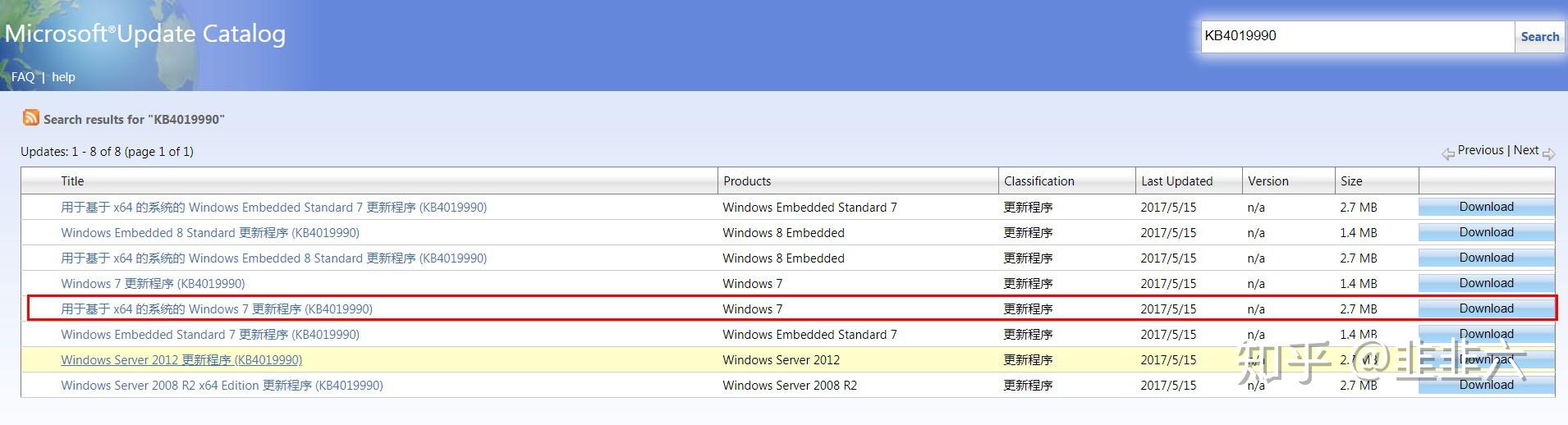Open Windows 7 更新程序 (KB4019990) title

pyautogui.click(x=153, y=284)
